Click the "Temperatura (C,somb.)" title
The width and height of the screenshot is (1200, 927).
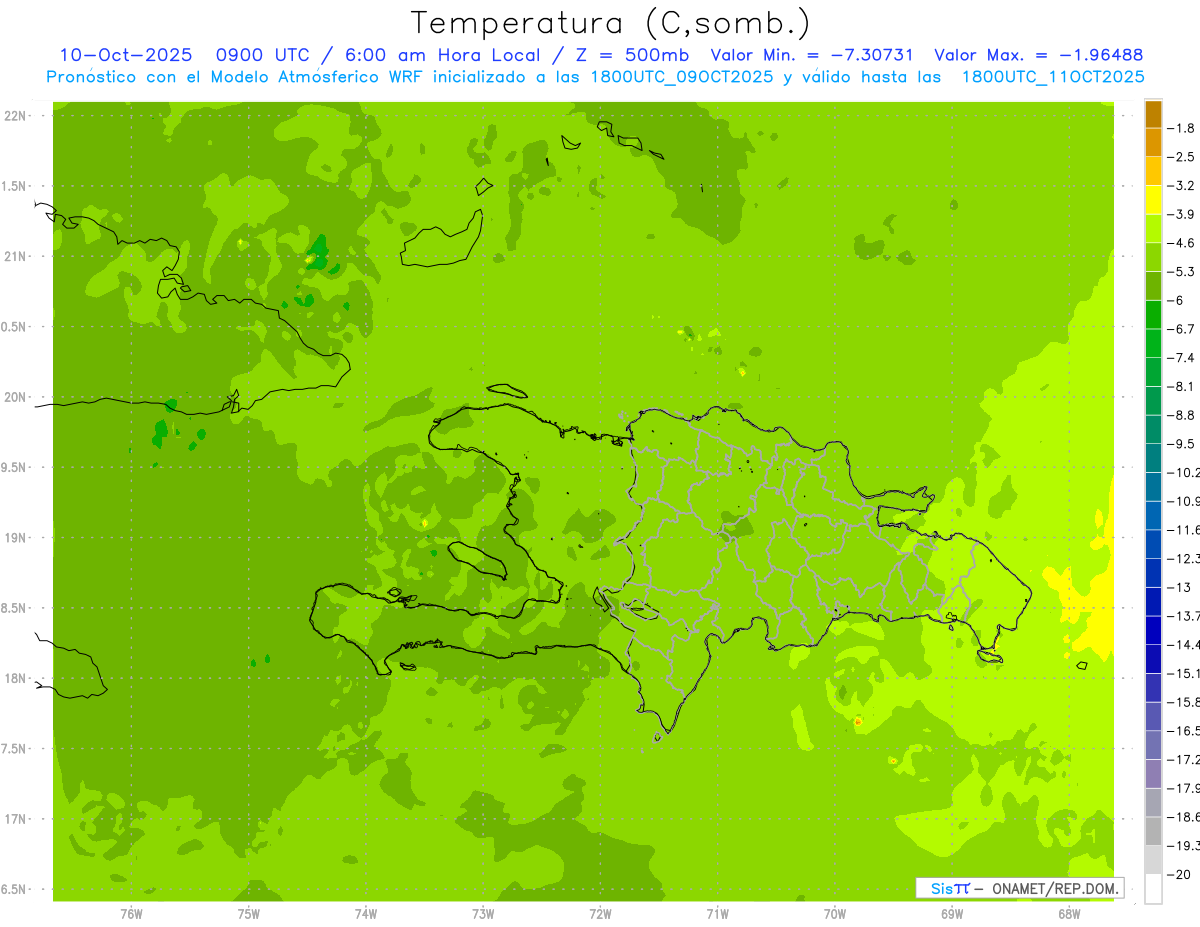[x=611, y=23]
